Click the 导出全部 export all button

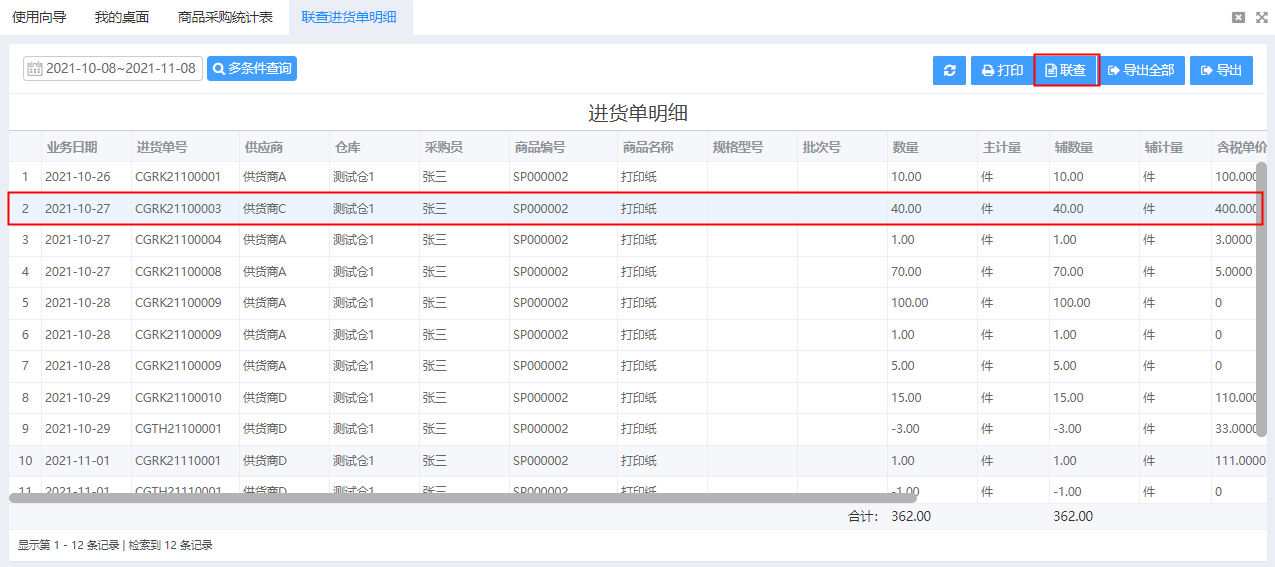coord(1141,70)
